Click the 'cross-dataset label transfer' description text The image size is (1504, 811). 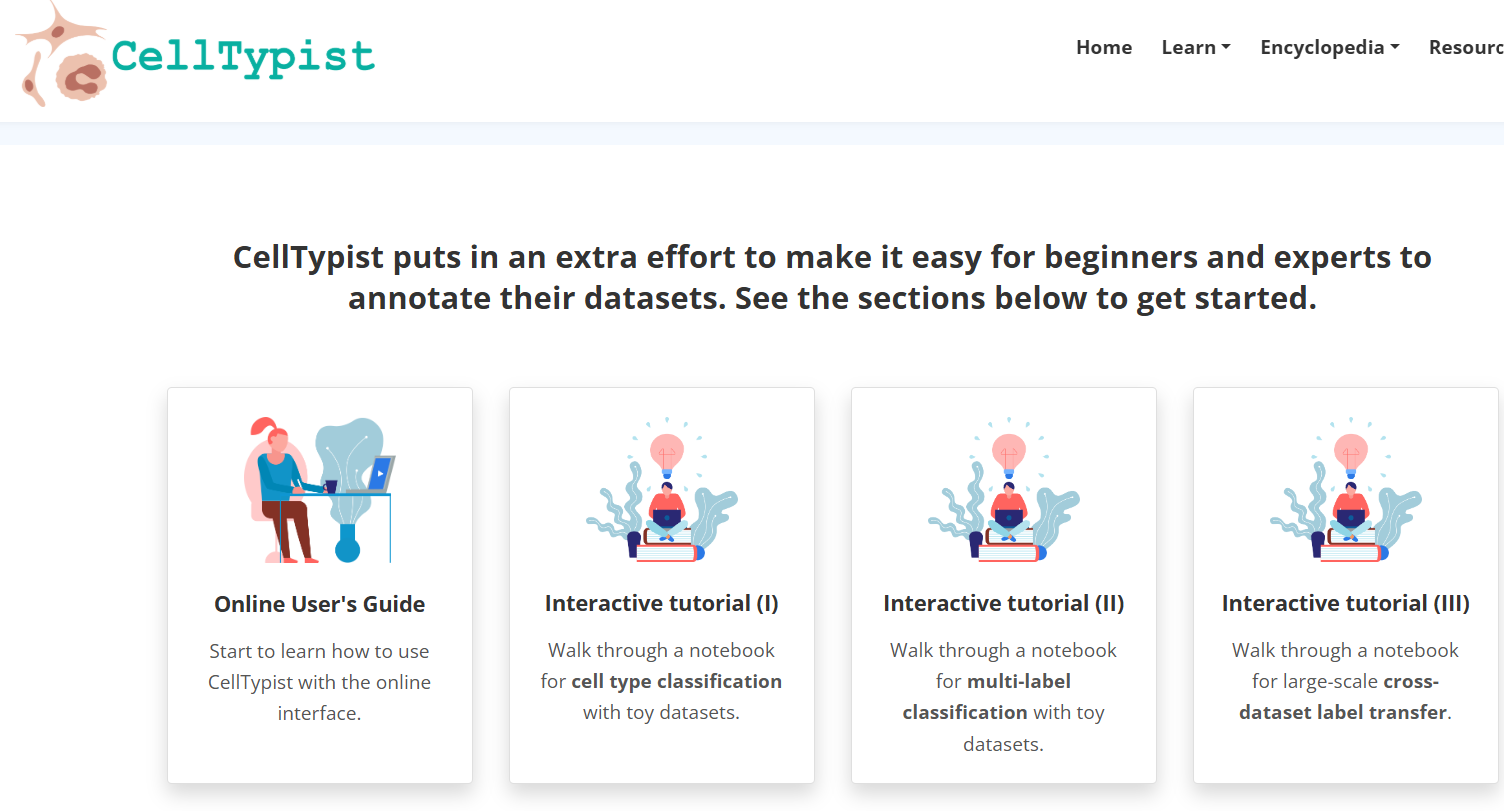pos(1345,697)
